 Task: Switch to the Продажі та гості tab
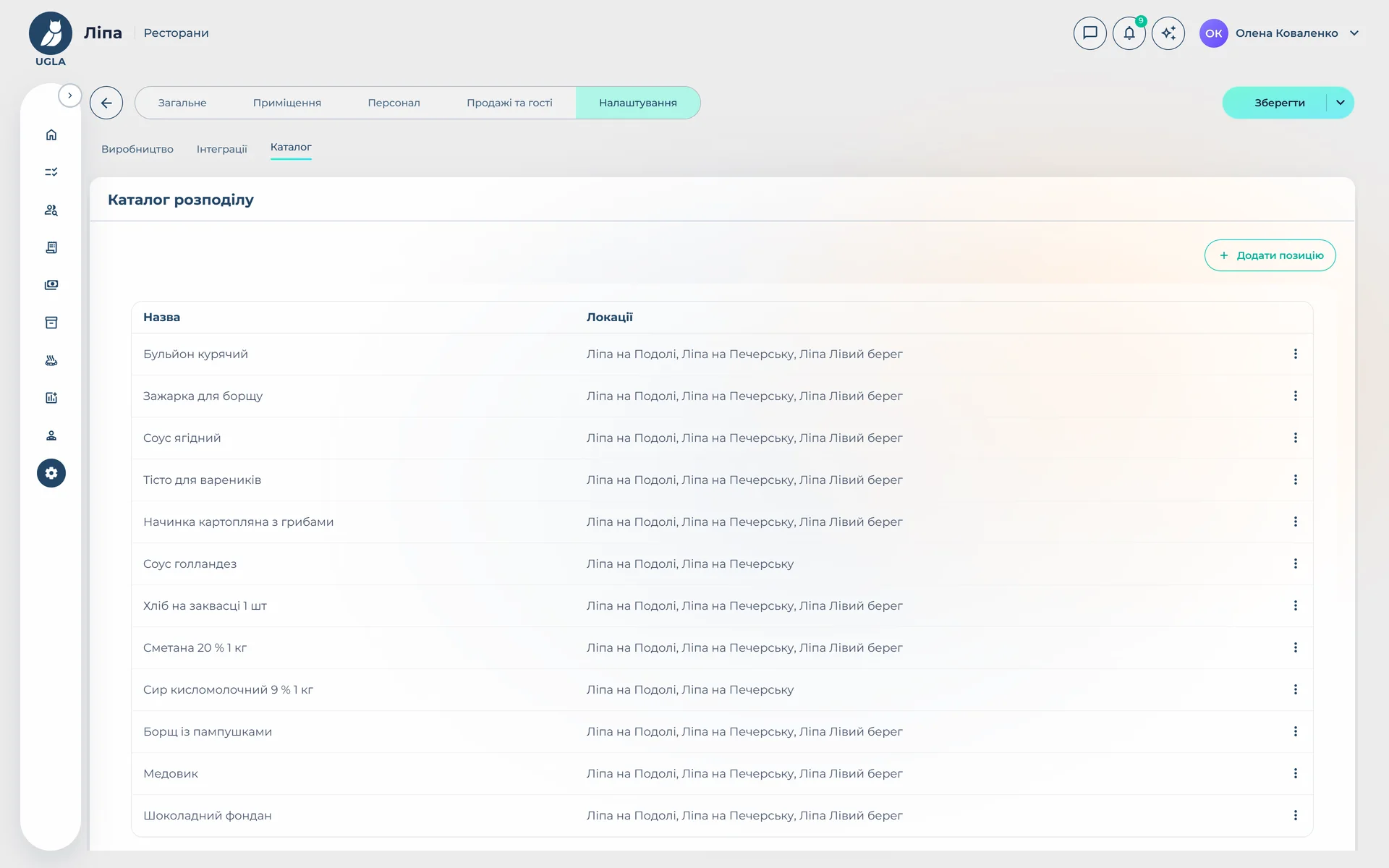[x=509, y=103]
